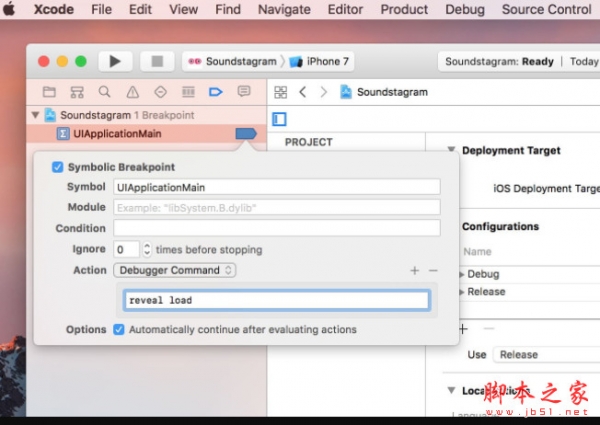Show the Project navigator folder icon
The width and height of the screenshot is (600, 425).
click(49, 92)
